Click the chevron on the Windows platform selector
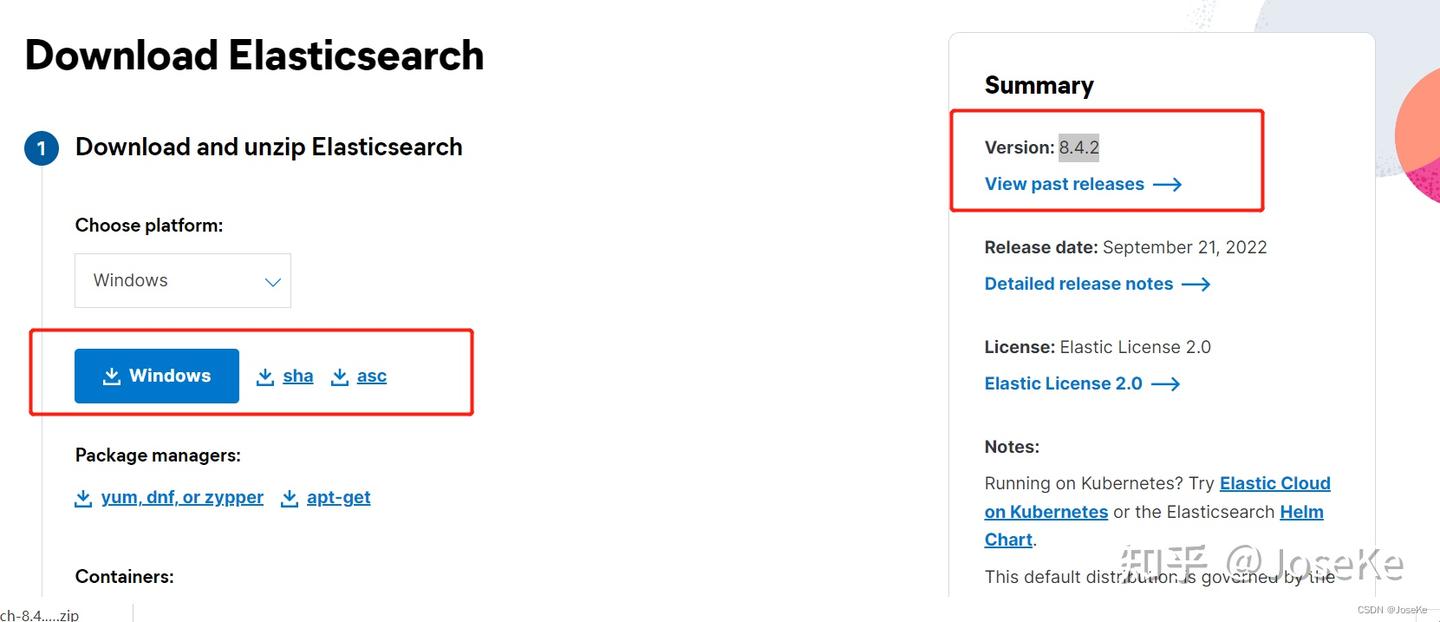 click(x=272, y=281)
